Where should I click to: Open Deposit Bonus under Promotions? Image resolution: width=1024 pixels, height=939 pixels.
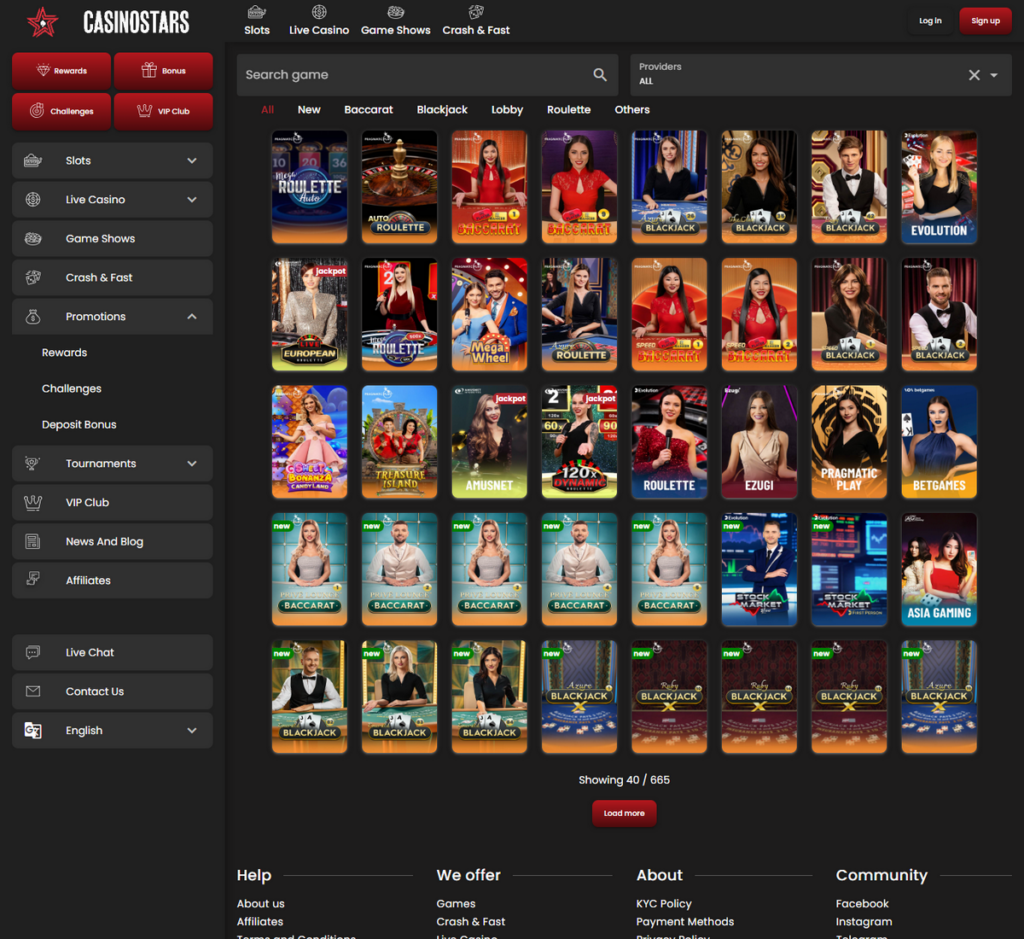pos(79,424)
